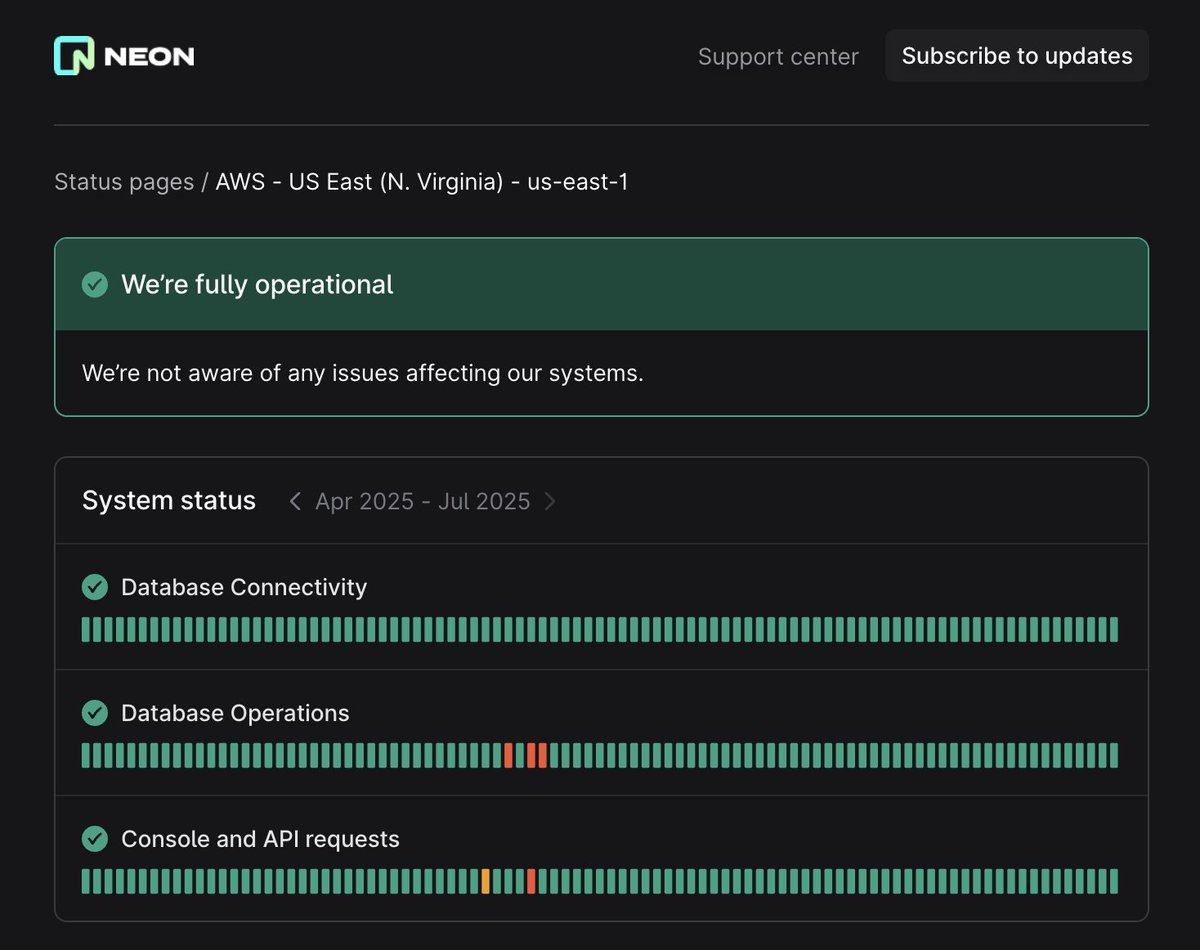Click the first Database Connectivity uptime bar

(x=86, y=629)
